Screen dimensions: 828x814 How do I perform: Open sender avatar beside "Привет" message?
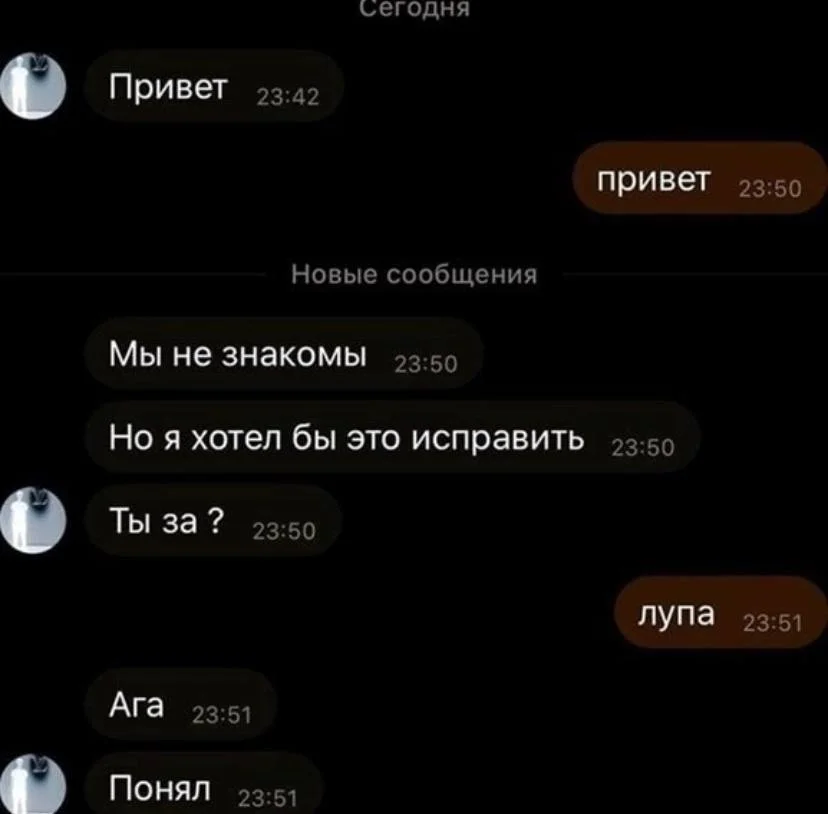click(x=33, y=86)
